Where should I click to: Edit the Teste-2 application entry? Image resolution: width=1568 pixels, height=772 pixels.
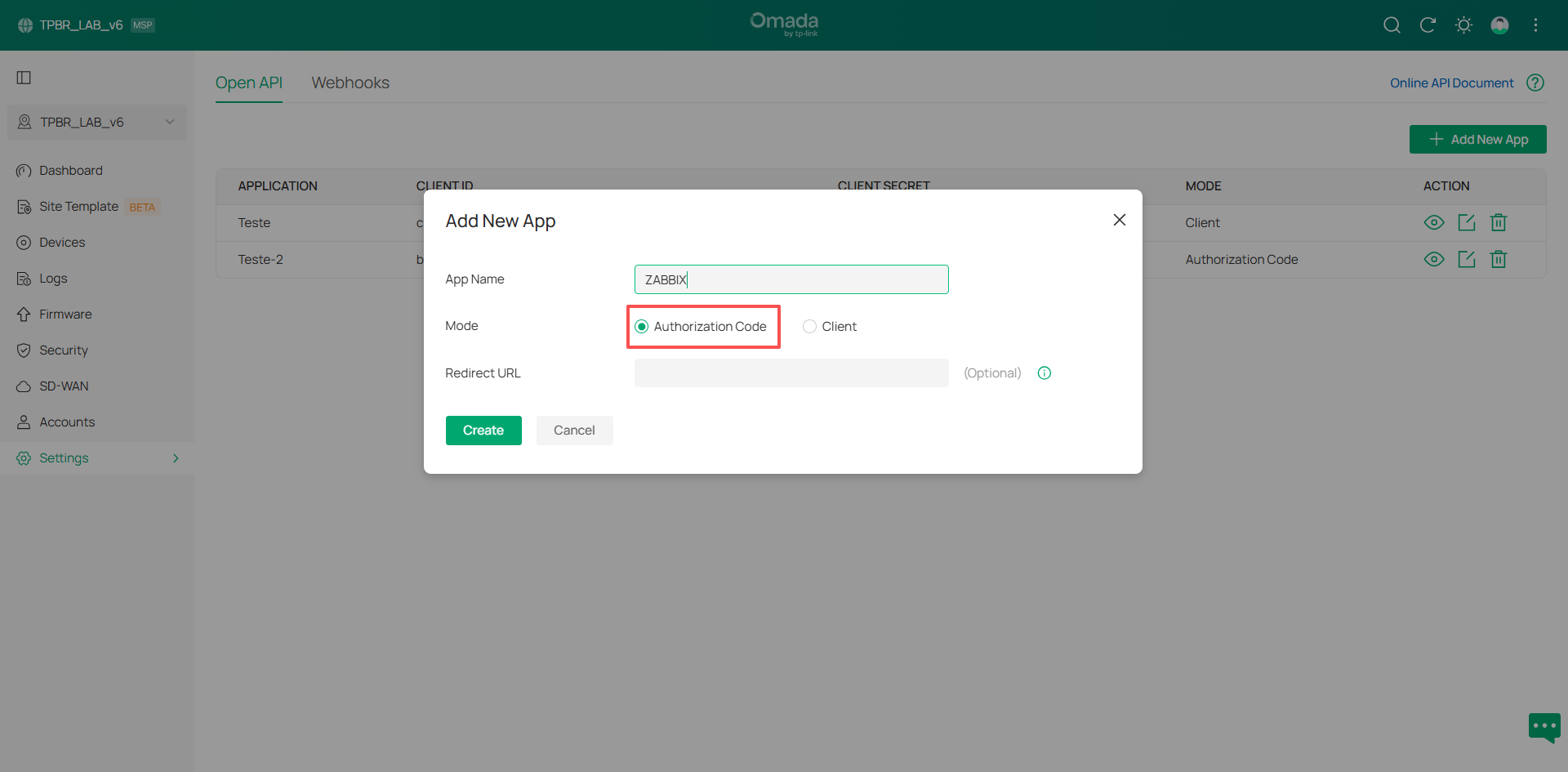point(1466,259)
